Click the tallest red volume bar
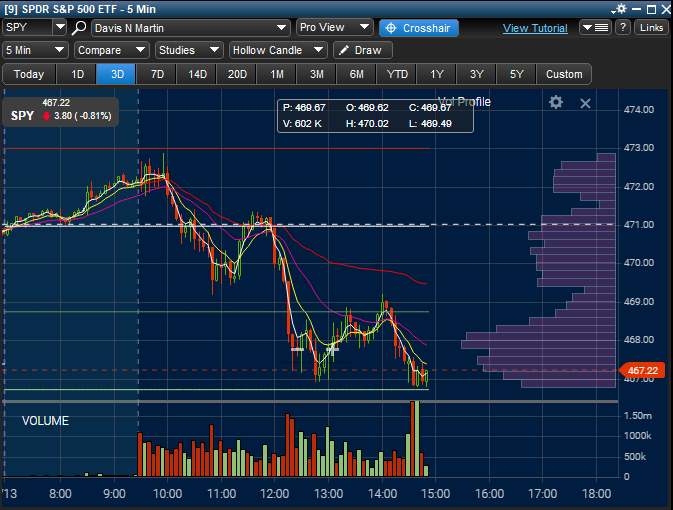 point(412,439)
